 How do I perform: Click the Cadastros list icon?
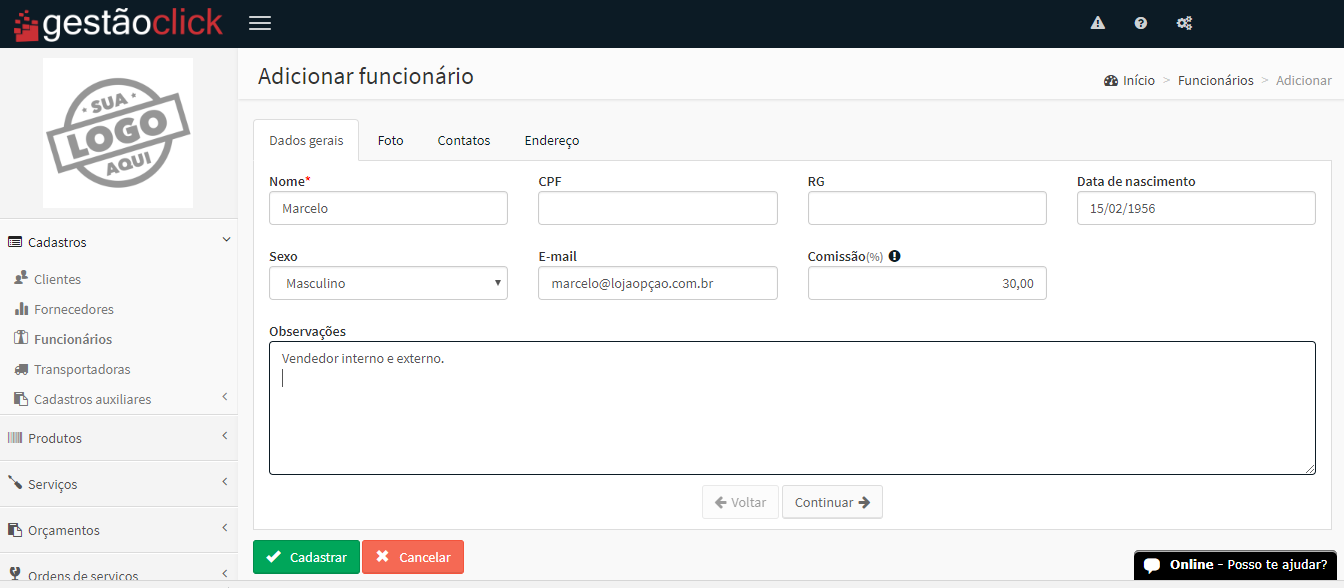(15, 242)
